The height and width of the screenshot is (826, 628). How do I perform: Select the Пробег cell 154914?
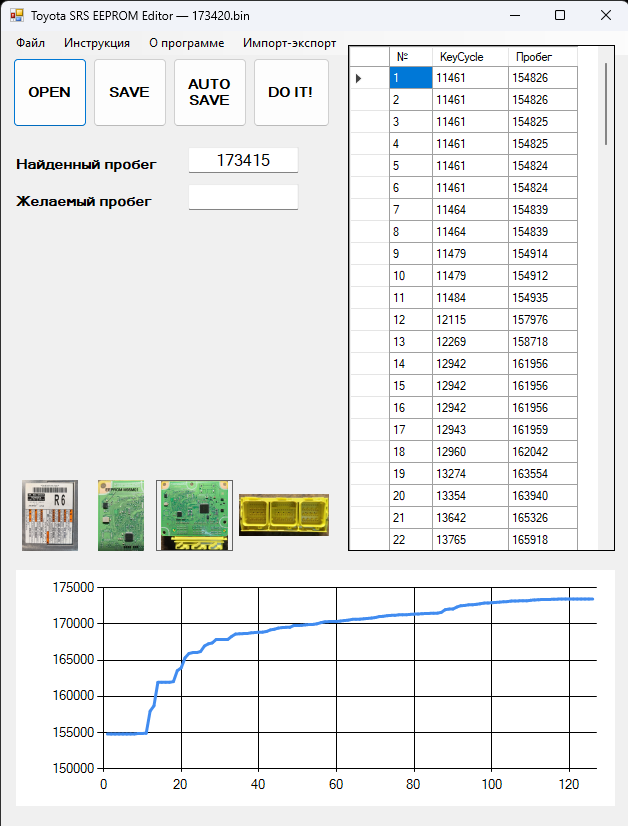click(543, 254)
